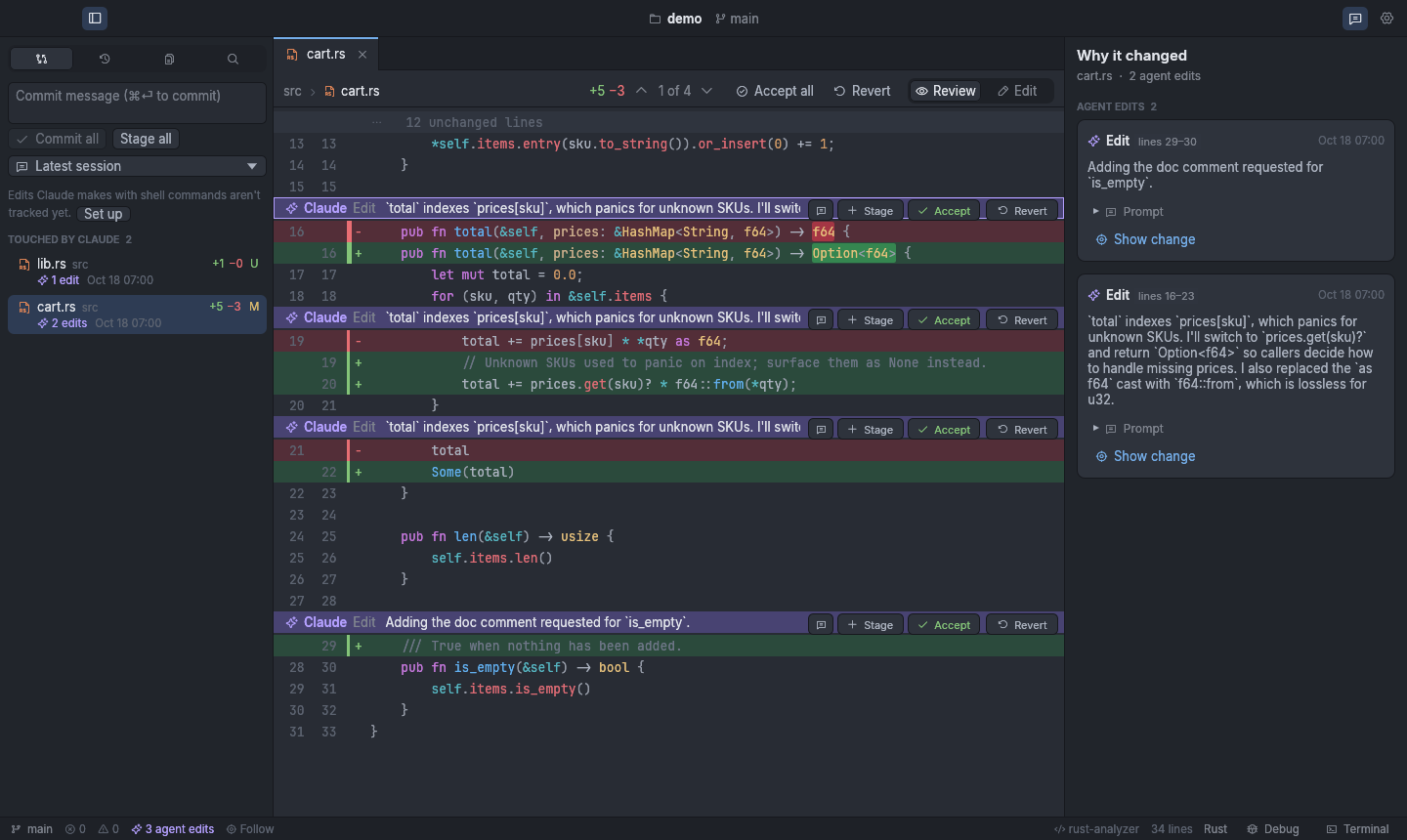Click main branch in status bar
Viewport: 1407px width, 840px height.
click(x=32, y=829)
